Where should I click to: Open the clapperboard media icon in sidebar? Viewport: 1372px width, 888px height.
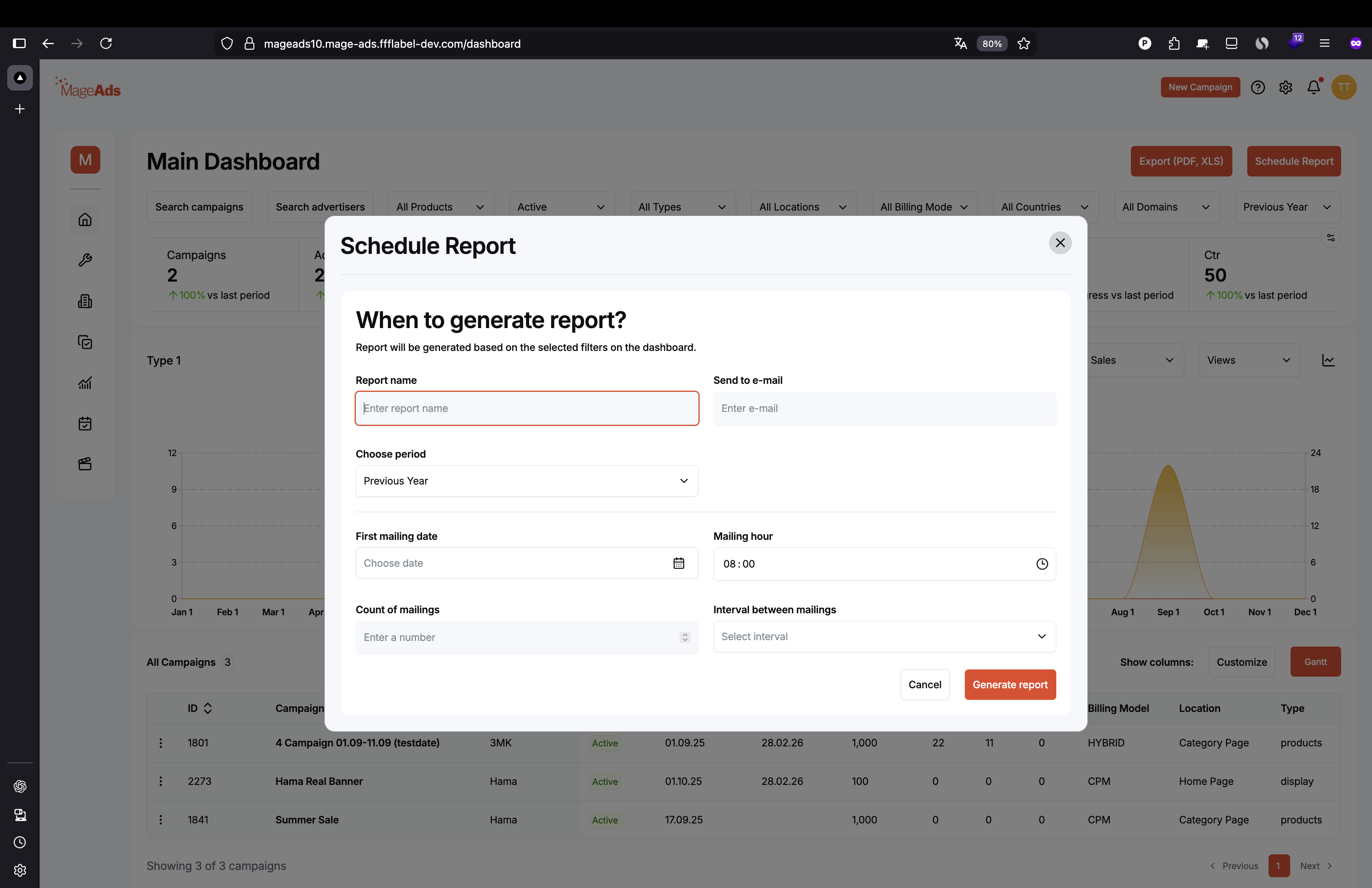point(85,464)
